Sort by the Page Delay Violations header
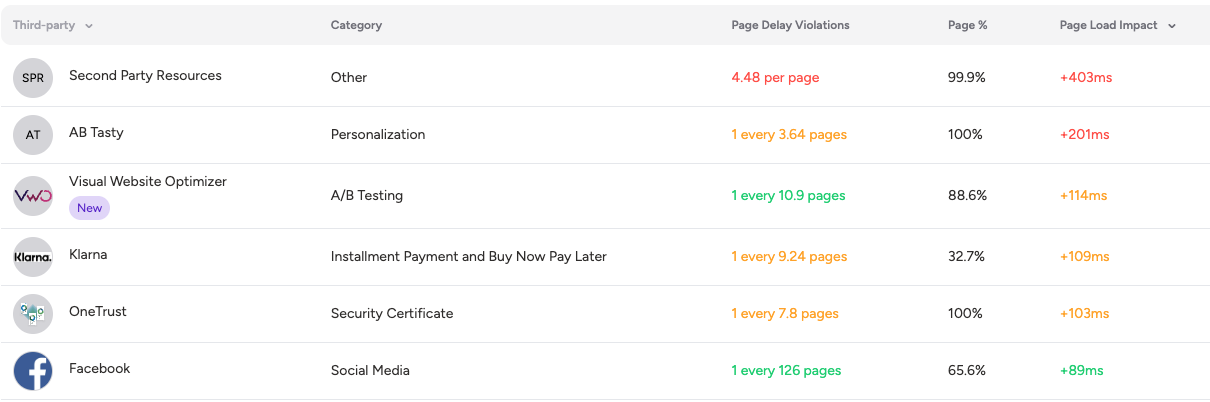 click(x=790, y=26)
